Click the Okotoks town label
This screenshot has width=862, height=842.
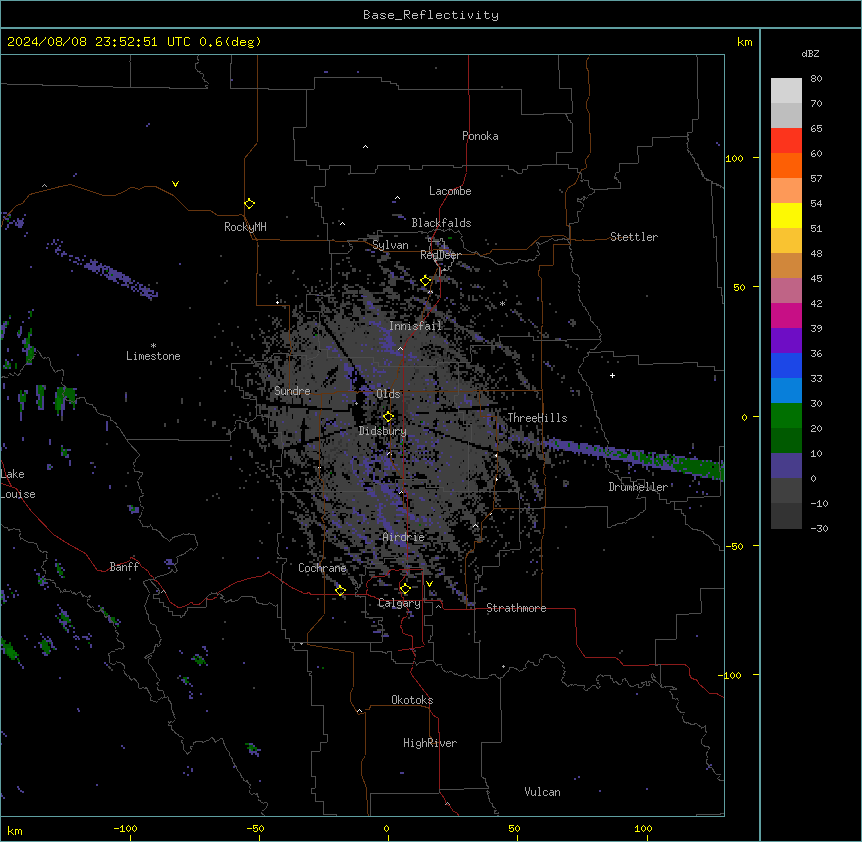pyautogui.click(x=412, y=700)
